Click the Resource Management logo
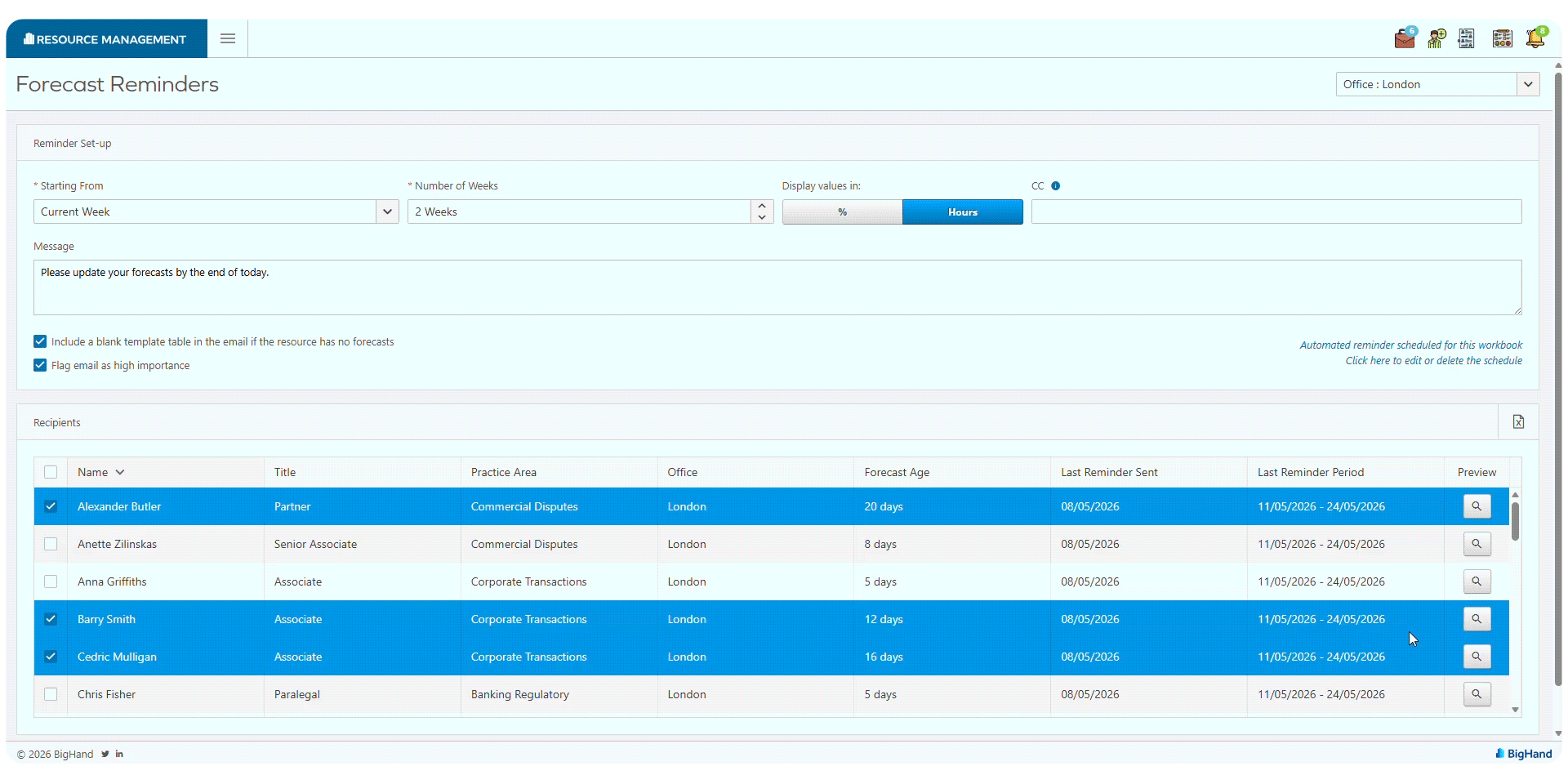Screen dimensions: 1568x784 point(106,38)
